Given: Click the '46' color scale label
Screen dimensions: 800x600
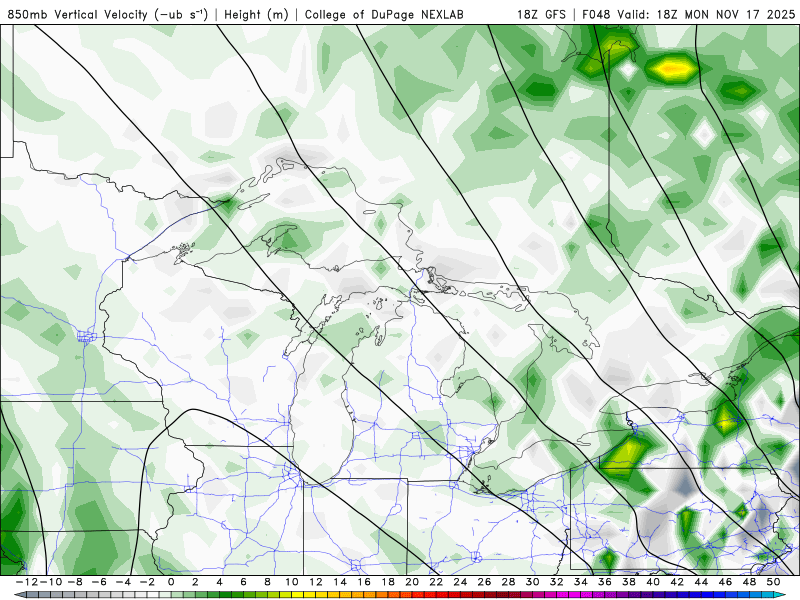Looking at the screenshot, I should click(725, 582).
